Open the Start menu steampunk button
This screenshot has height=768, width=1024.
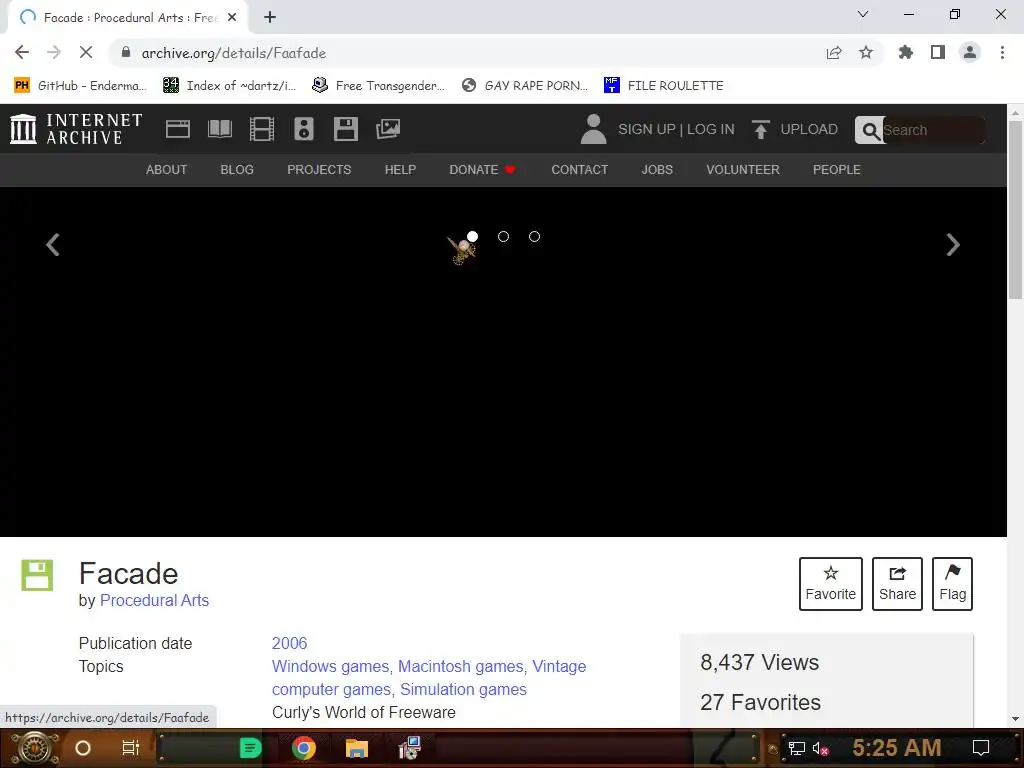[33, 748]
